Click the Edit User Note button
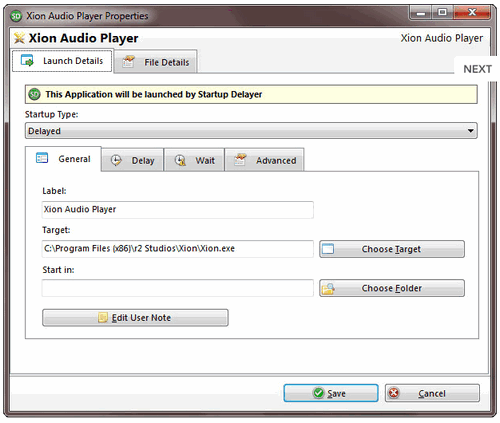Screen dimensions: 500x423 pos(135,318)
